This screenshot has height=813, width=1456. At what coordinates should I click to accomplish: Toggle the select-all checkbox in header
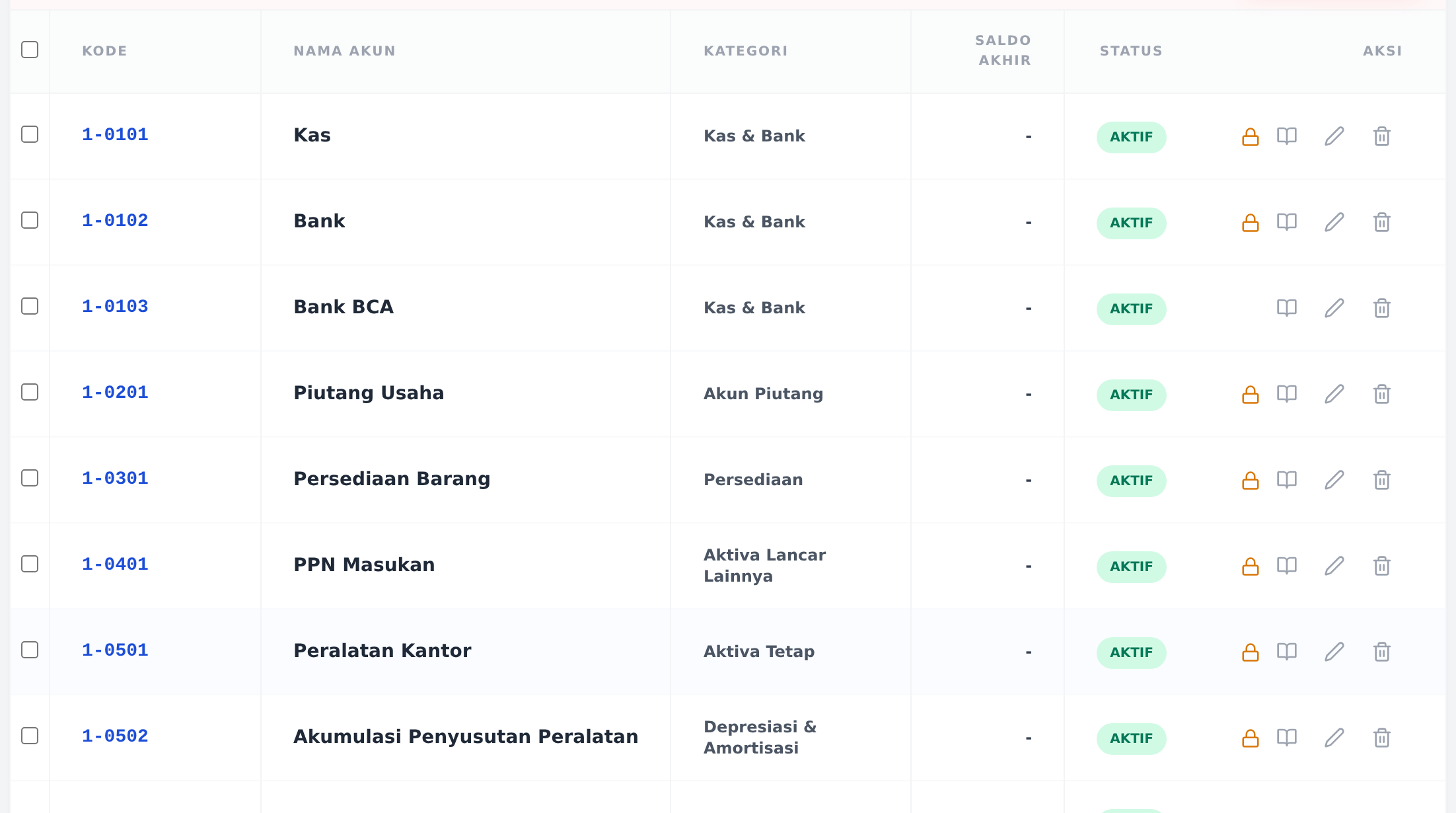(30, 50)
